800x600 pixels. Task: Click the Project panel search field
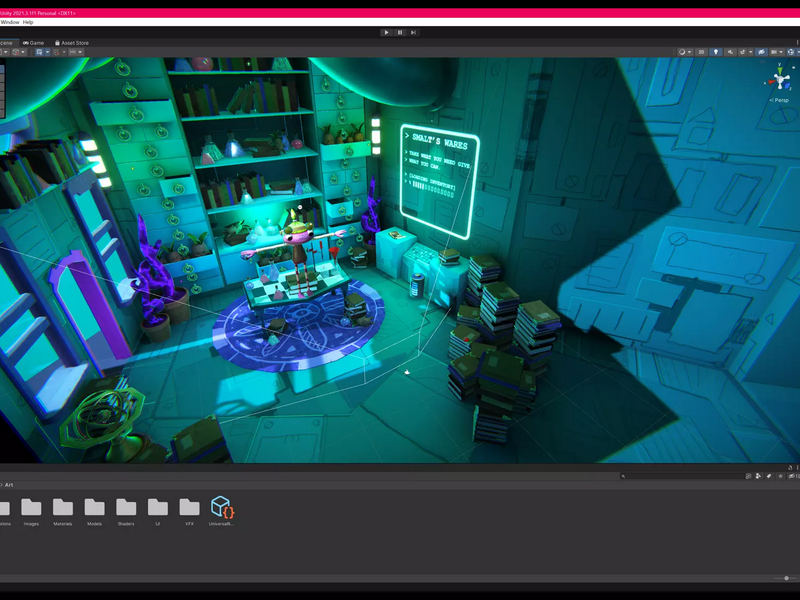tap(682, 476)
